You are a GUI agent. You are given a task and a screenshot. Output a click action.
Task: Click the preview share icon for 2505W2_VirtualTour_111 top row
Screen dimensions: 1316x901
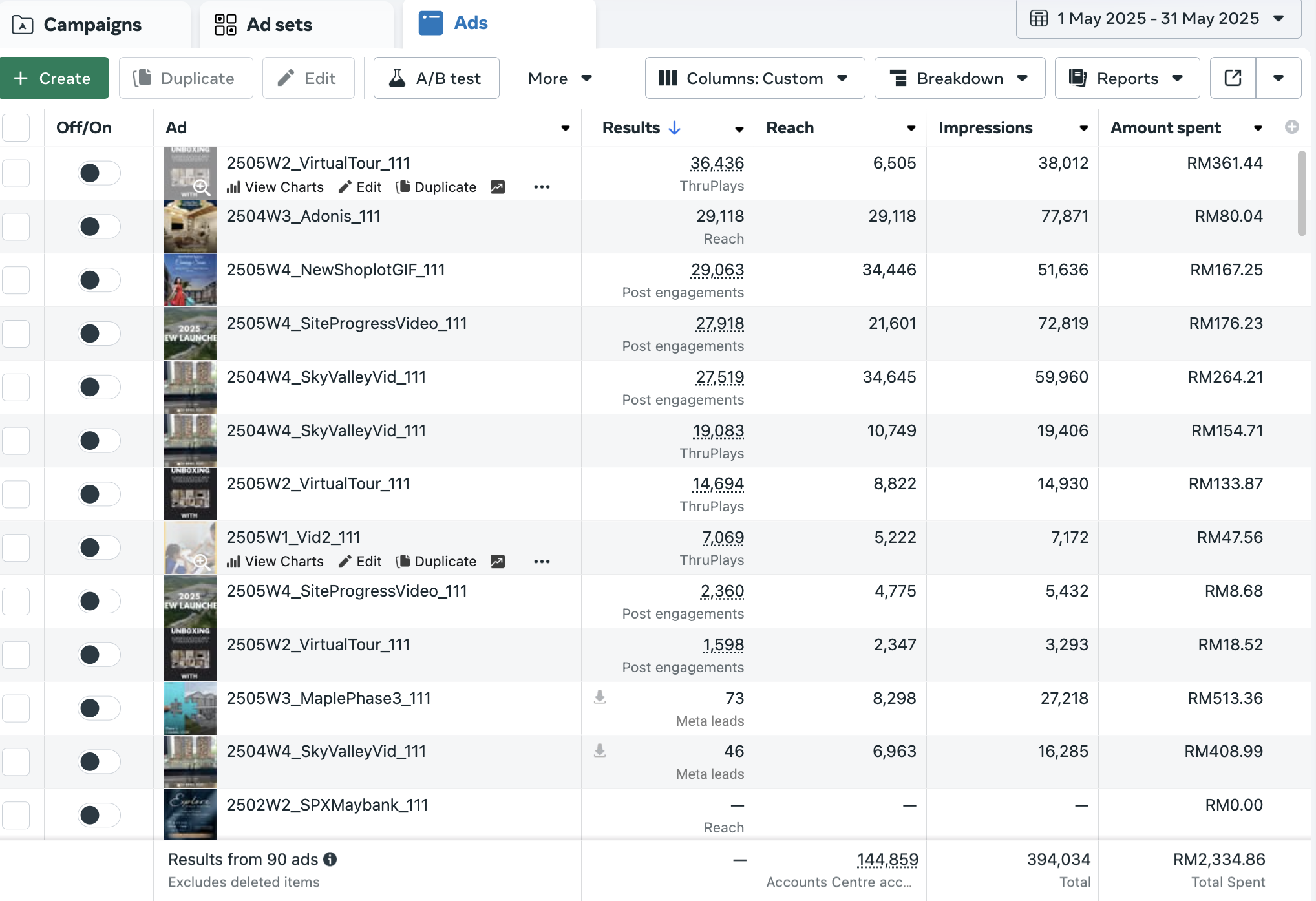click(x=498, y=187)
